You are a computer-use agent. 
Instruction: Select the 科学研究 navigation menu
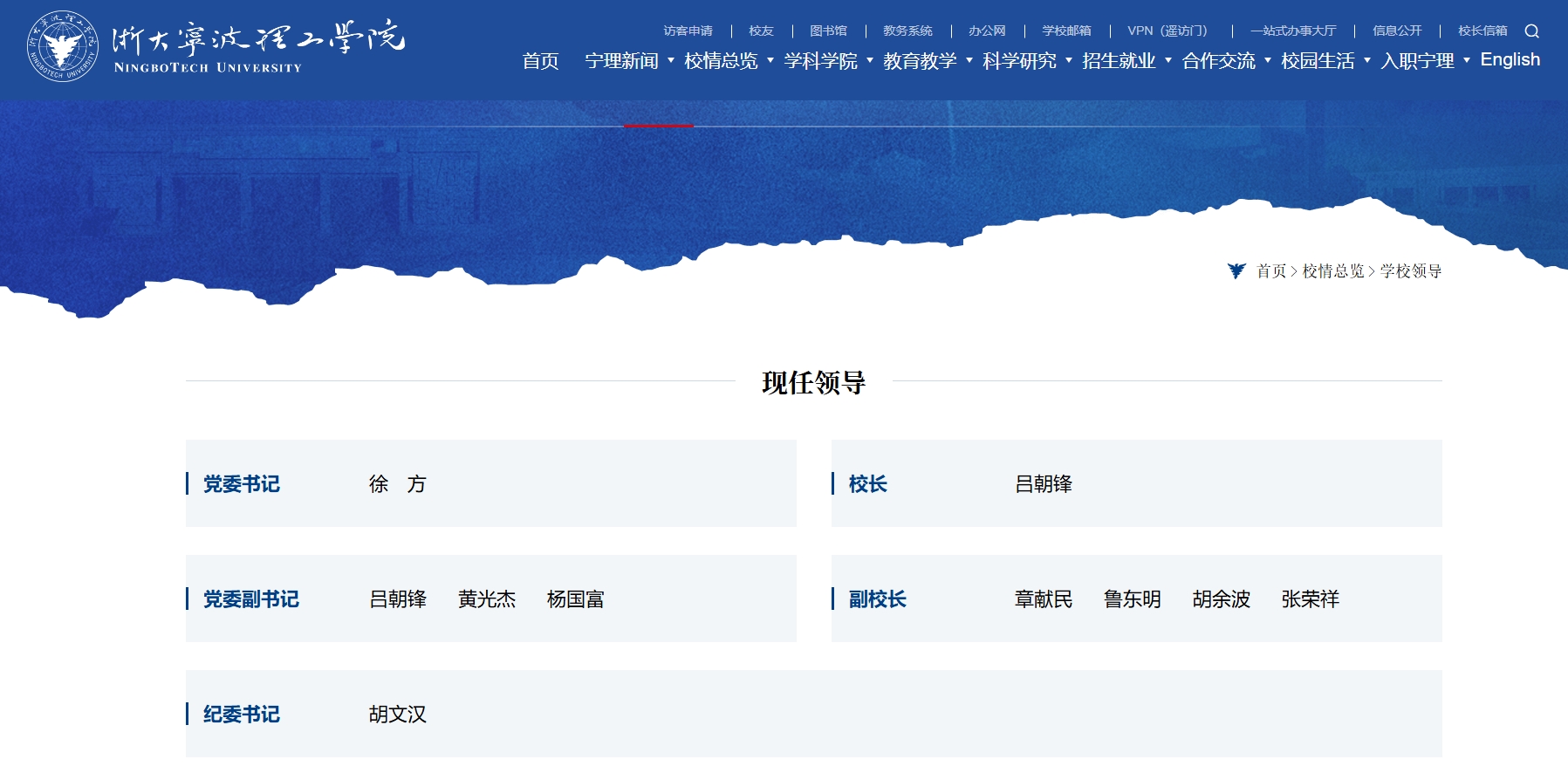[x=1019, y=61]
